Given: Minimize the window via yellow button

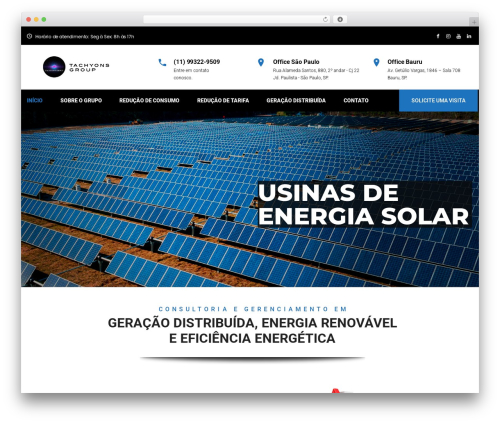Looking at the screenshot, I should (36, 20).
